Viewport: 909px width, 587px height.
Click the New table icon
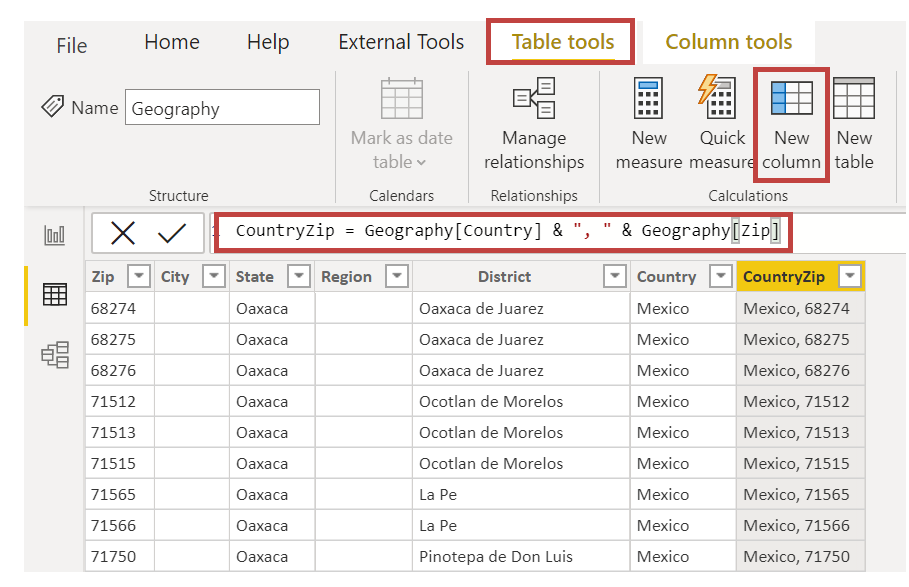[853, 98]
